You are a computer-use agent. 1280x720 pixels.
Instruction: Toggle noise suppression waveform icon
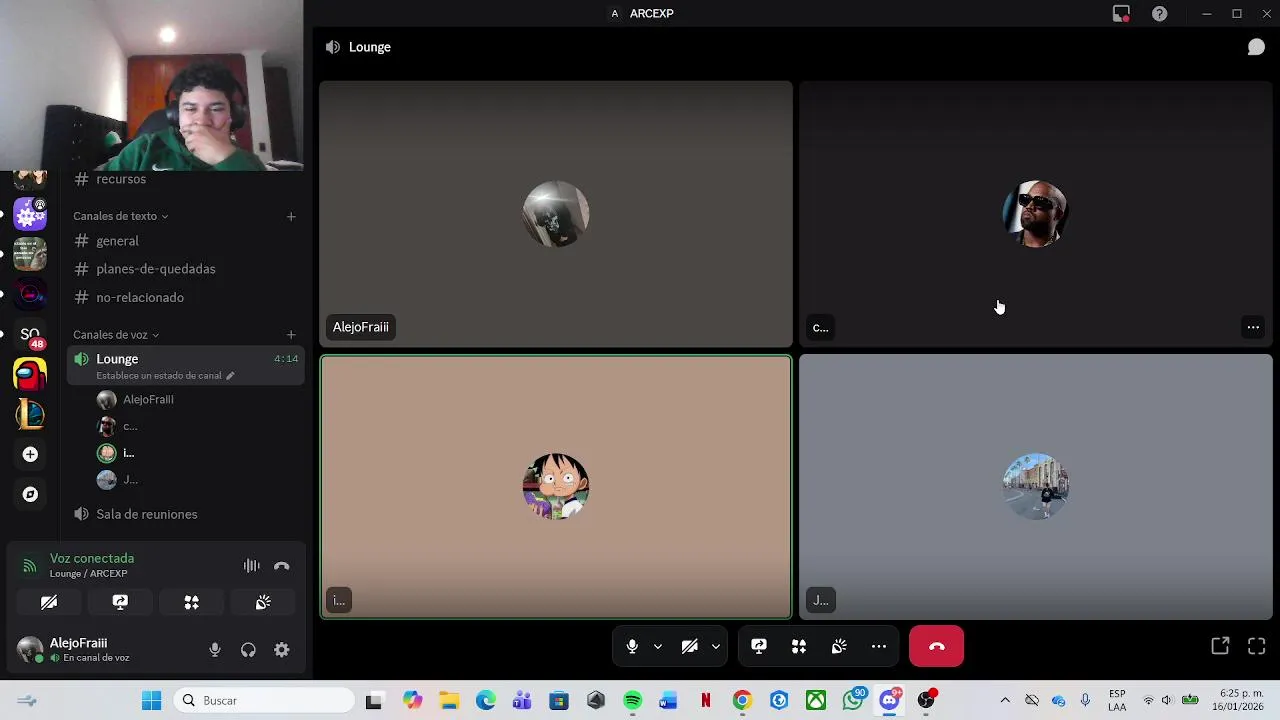[x=252, y=566]
